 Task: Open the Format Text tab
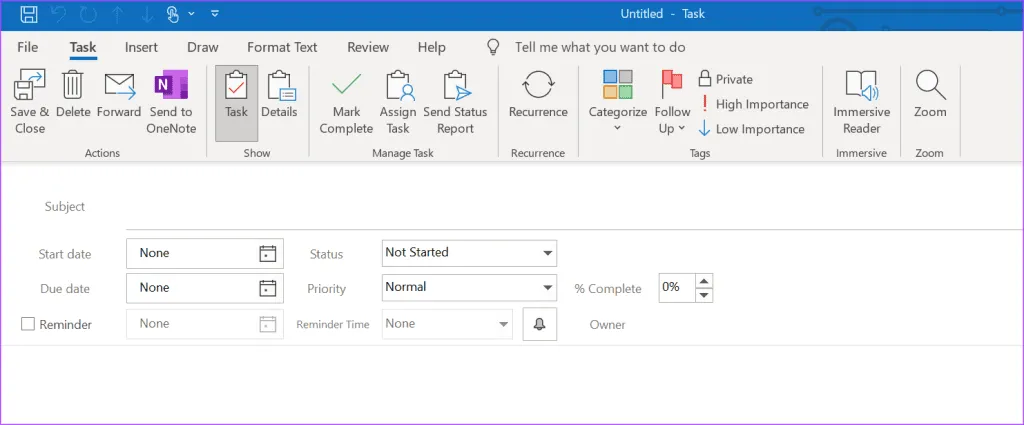(x=282, y=47)
